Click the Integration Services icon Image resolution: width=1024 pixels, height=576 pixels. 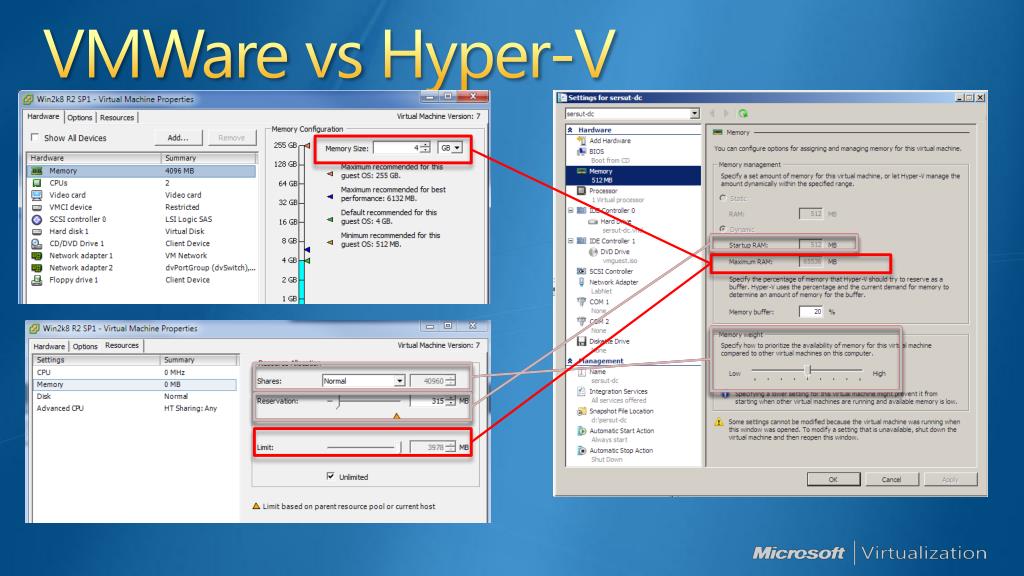click(581, 391)
